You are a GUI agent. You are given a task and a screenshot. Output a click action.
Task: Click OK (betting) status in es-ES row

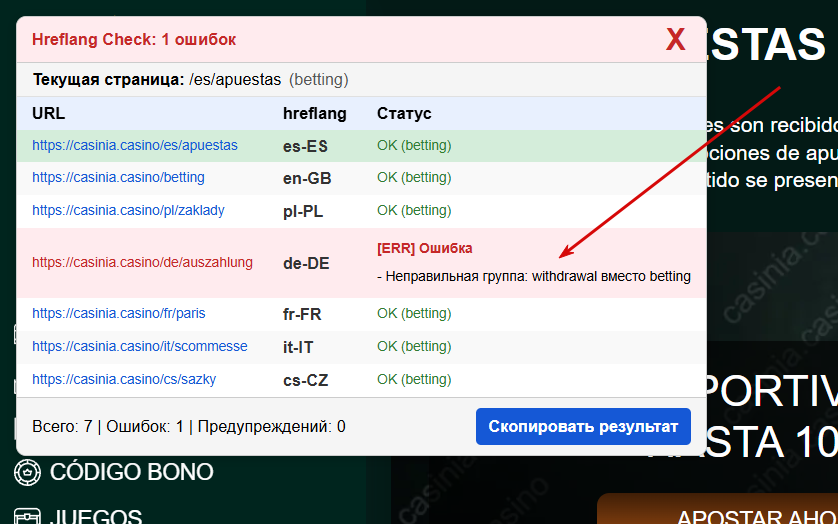coord(414,145)
